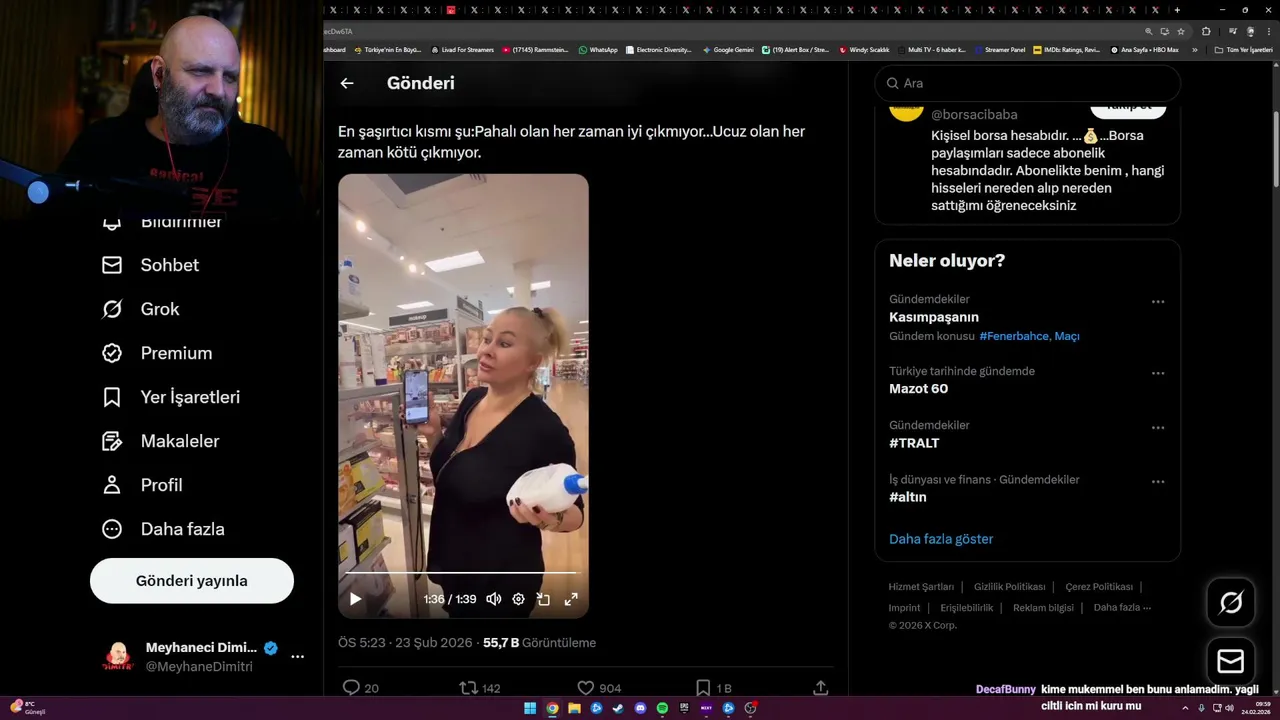1280x720 pixels.
Task: Go to Profil in the sidebar
Action: pyautogui.click(x=142, y=485)
